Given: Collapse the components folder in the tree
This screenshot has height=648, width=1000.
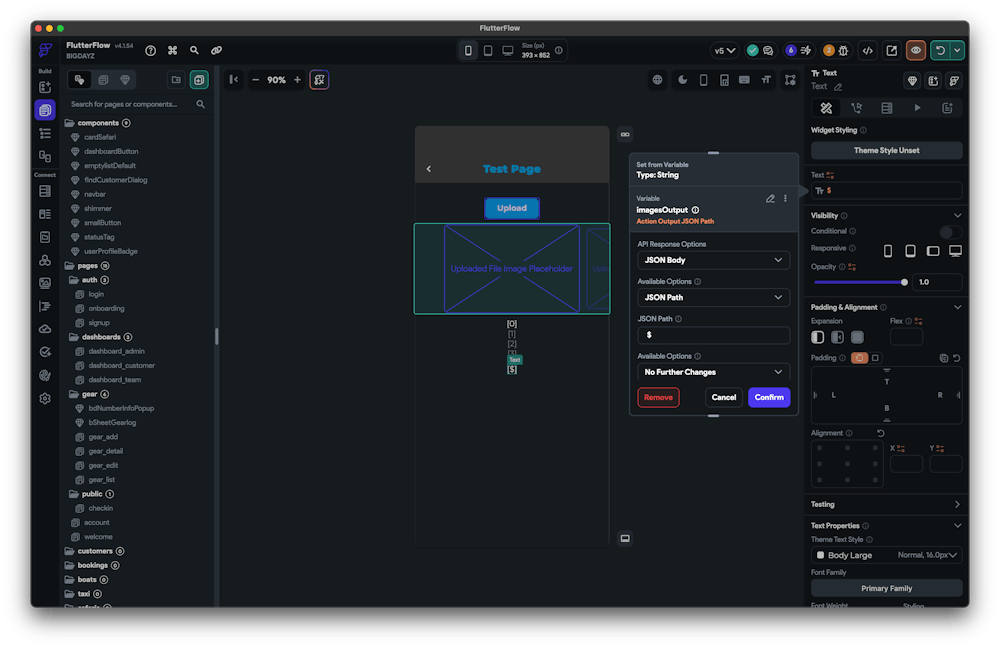Looking at the screenshot, I should pyautogui.click(x=70, y=123).
